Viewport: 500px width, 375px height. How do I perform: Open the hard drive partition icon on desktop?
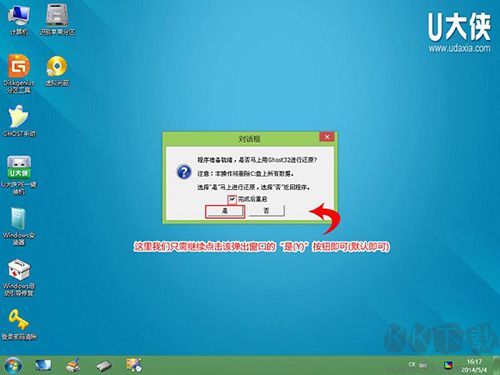click(x=57, y=19)
